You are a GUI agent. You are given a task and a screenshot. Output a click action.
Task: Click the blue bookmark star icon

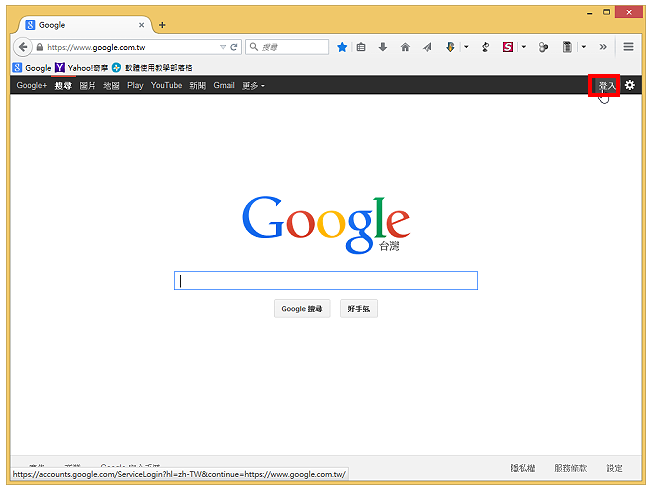click(x=342, y=47)
